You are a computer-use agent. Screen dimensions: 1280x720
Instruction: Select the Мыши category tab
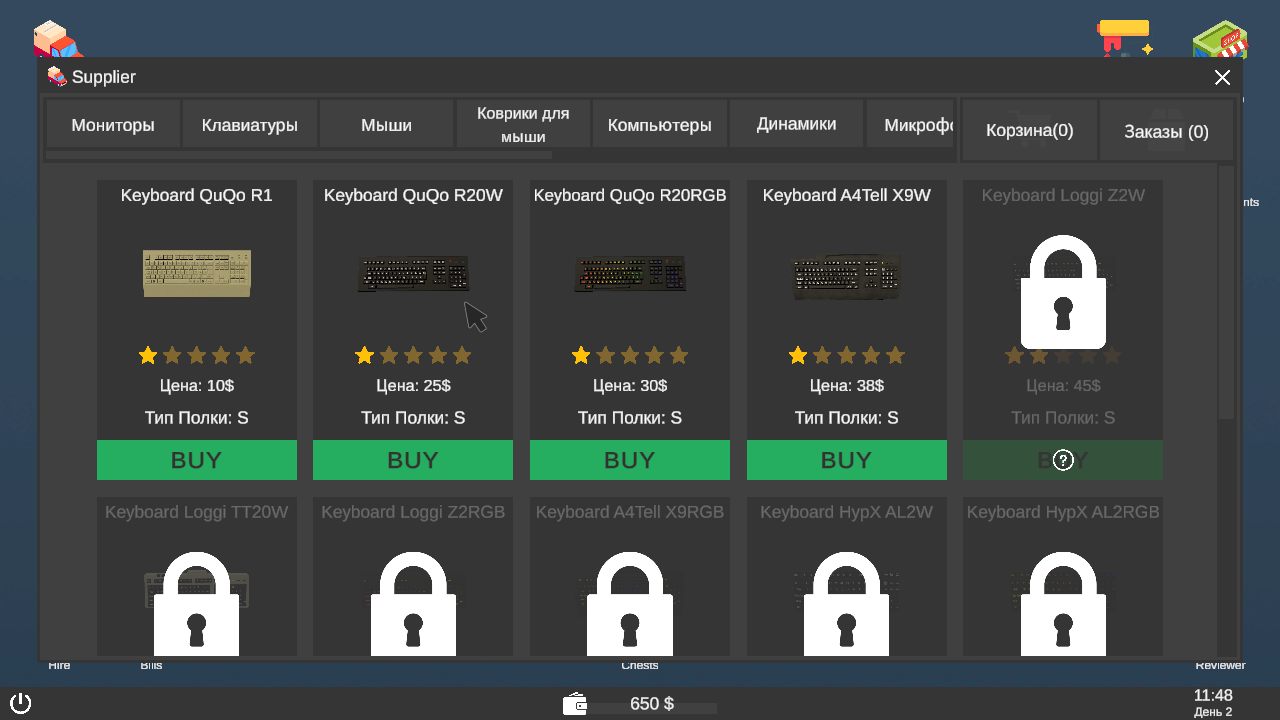tap(386, 123)
